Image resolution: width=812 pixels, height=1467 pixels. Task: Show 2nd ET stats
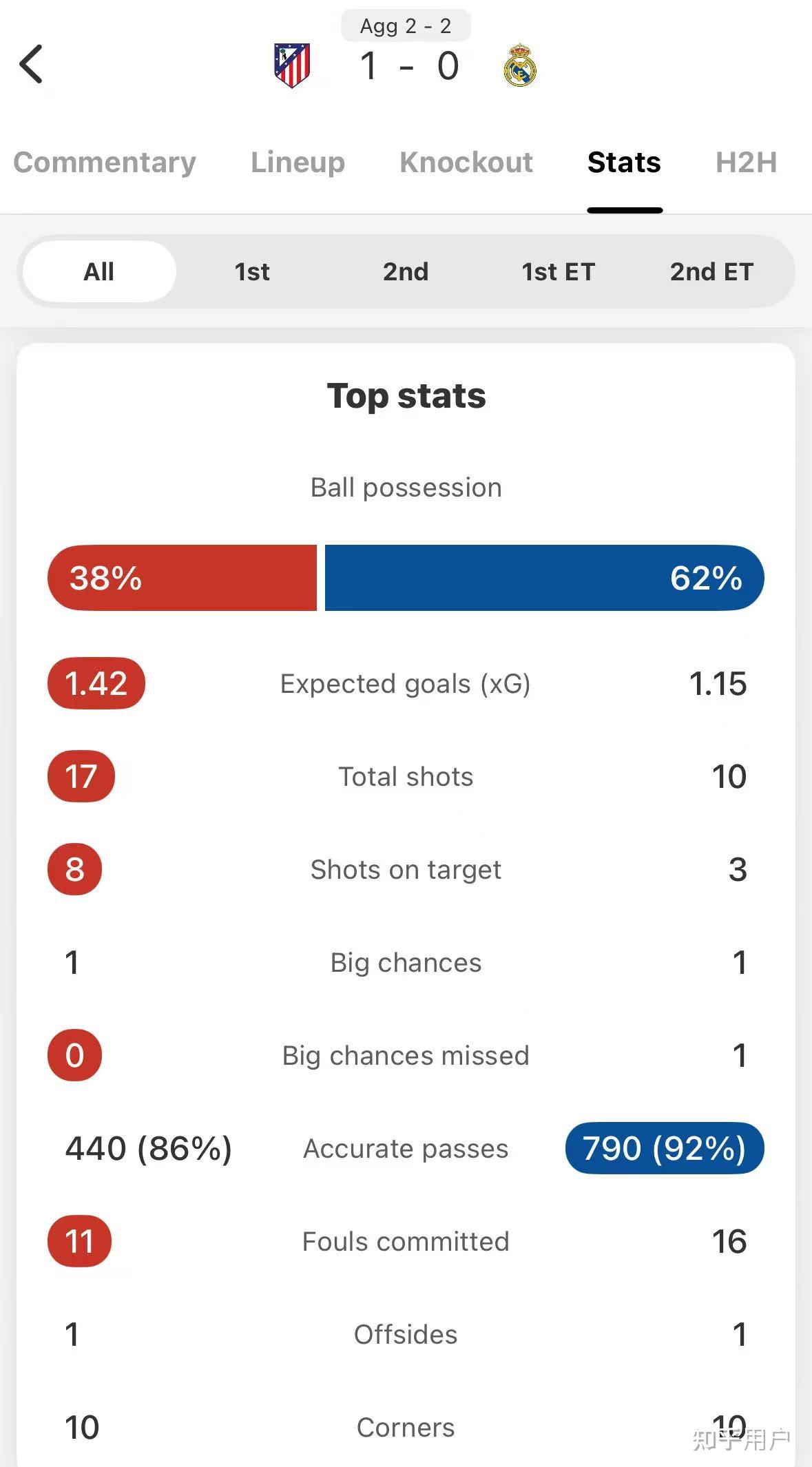click(711, 271)
